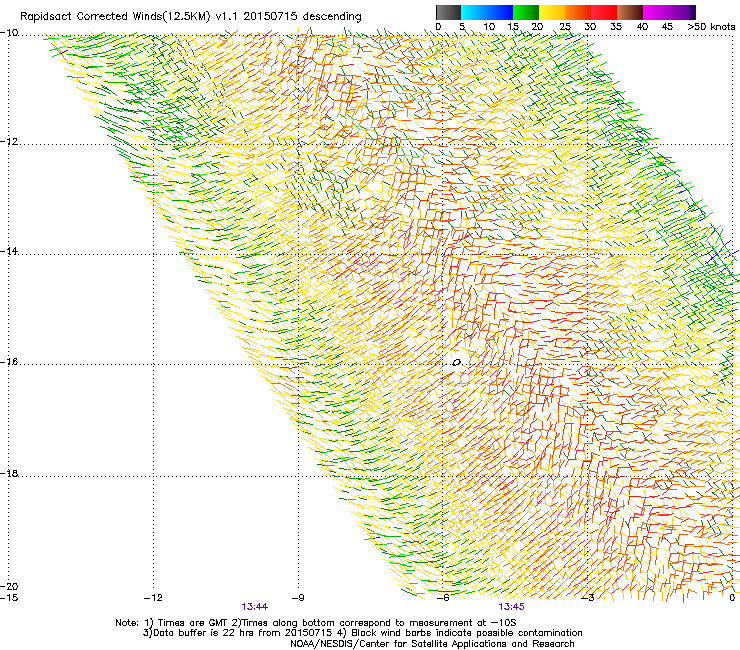Click the '-9' longitude axis label

(298, 598)
